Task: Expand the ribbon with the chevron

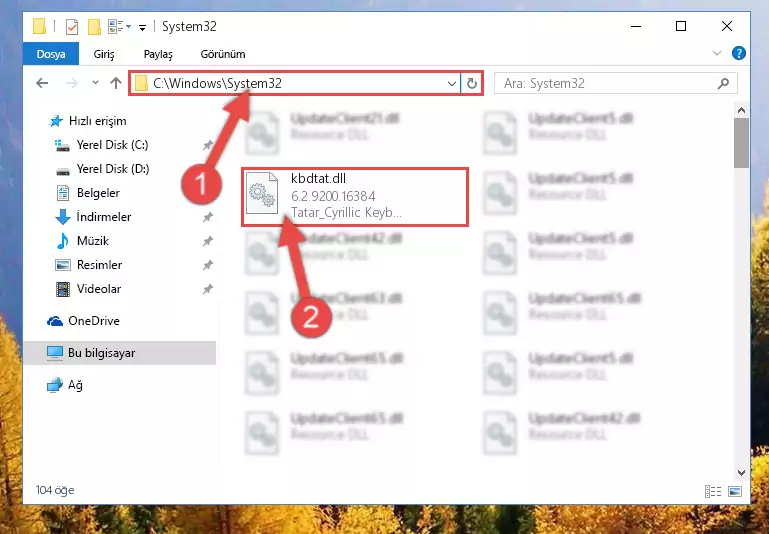Action: point(717,53)
